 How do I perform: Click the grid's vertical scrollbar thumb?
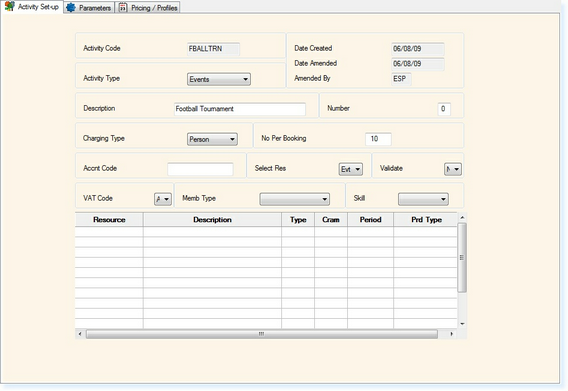coord(462,258)
